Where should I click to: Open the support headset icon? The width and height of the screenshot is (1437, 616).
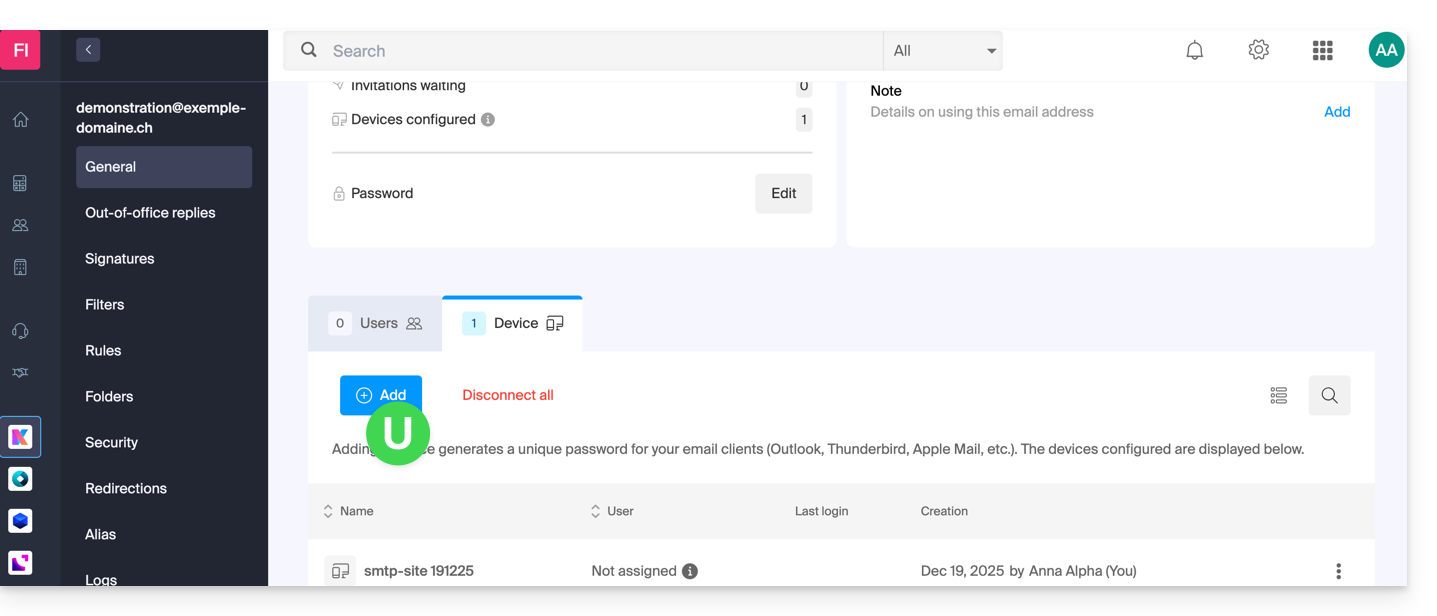[20, 331]
